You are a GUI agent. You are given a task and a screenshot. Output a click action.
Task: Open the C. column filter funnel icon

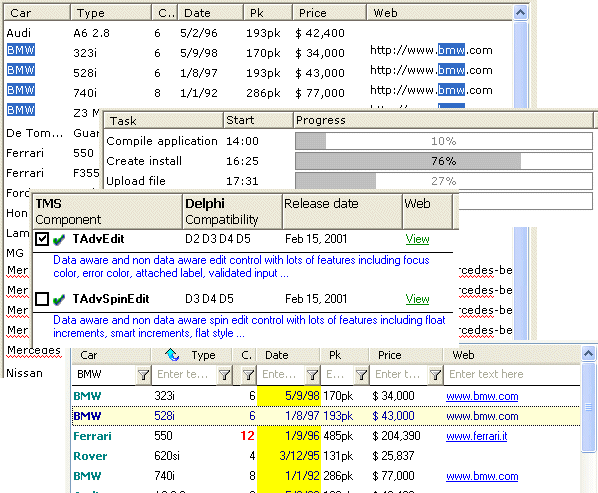pyautogui.click(x=248, y=375)
